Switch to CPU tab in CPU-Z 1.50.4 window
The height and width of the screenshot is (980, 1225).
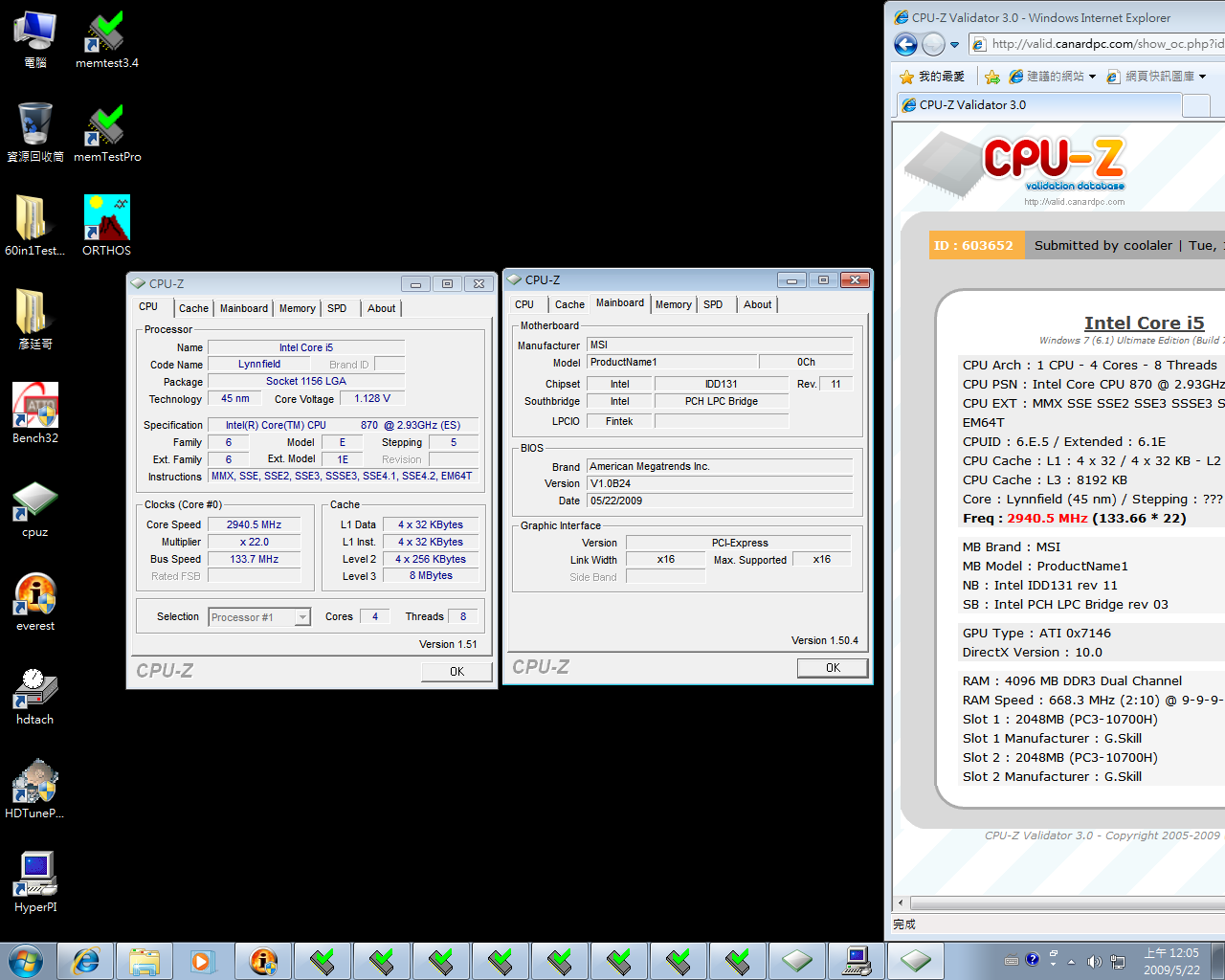tap(524, 304)
